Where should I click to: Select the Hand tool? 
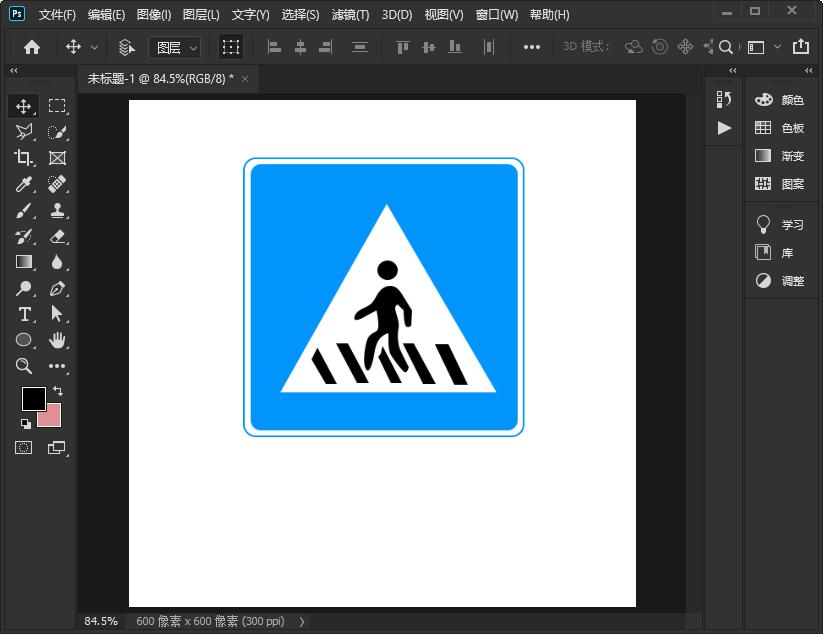[57, 340]
